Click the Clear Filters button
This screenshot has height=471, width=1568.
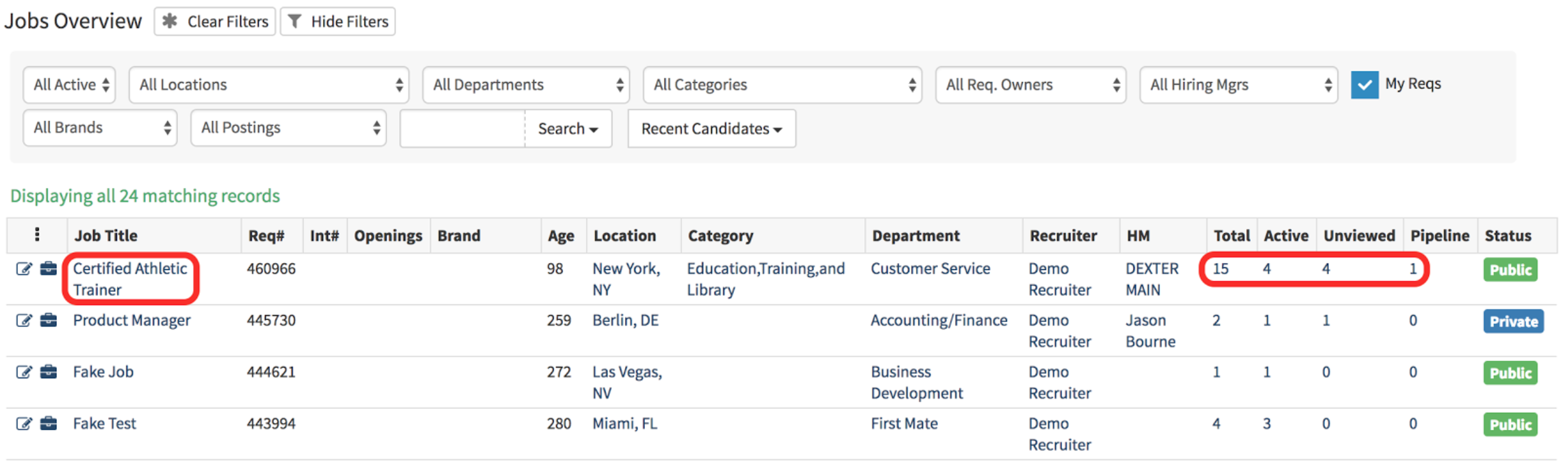tap(215, 22)
